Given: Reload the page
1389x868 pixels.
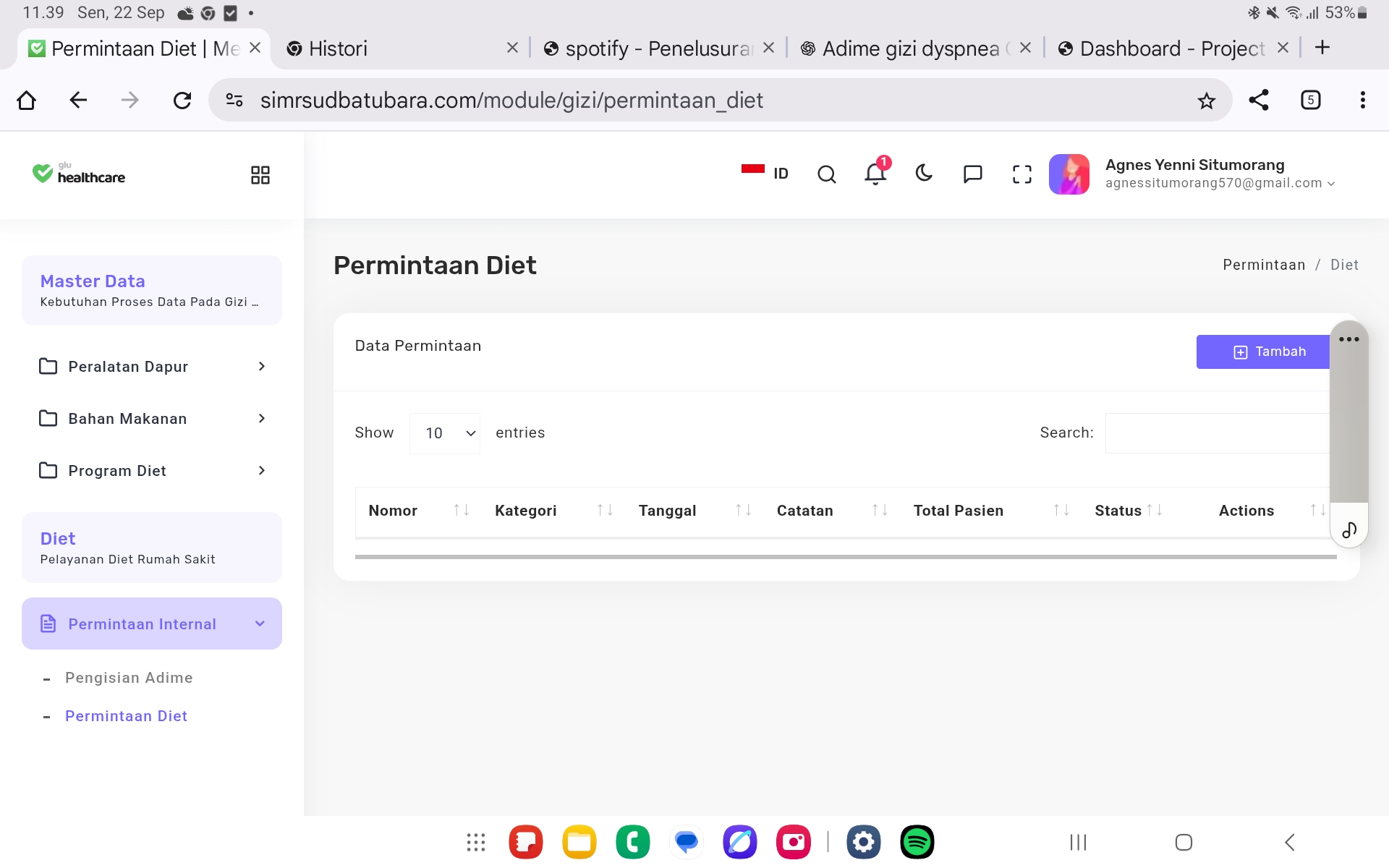Looking at the screenshot, I should pos(182,100).
